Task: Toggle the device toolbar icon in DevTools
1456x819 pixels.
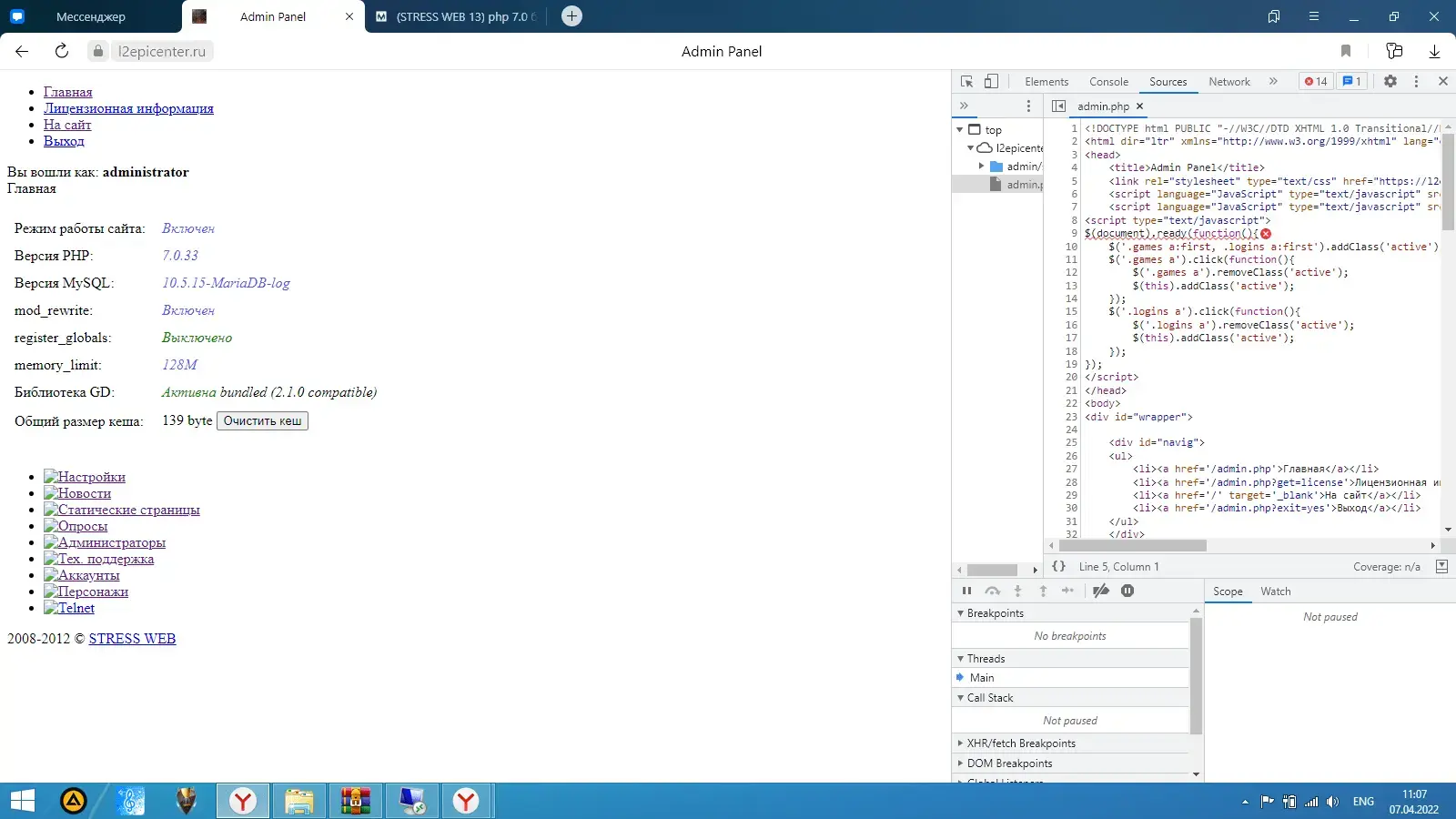Action: (x=991, y=81)
